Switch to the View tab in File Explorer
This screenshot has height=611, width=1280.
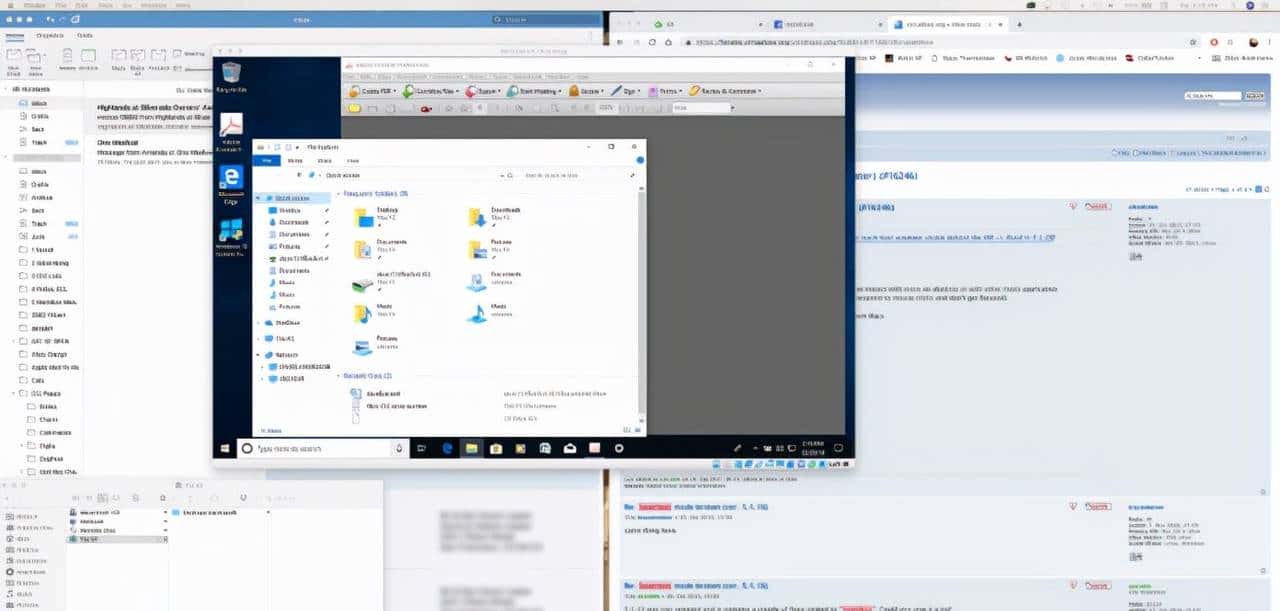click(x=350, y=160)
